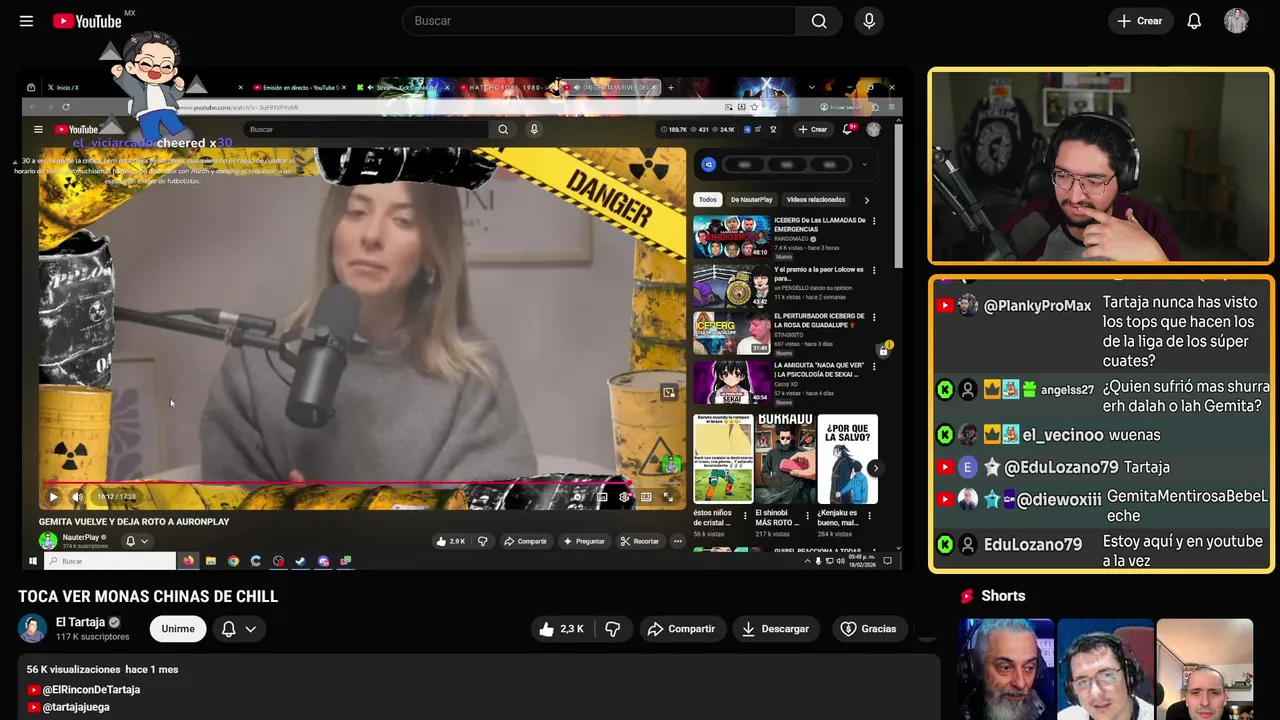Open the settings gear in the streamed player
The width and height of the screenshot is (1280, 720).
point(624,497)
